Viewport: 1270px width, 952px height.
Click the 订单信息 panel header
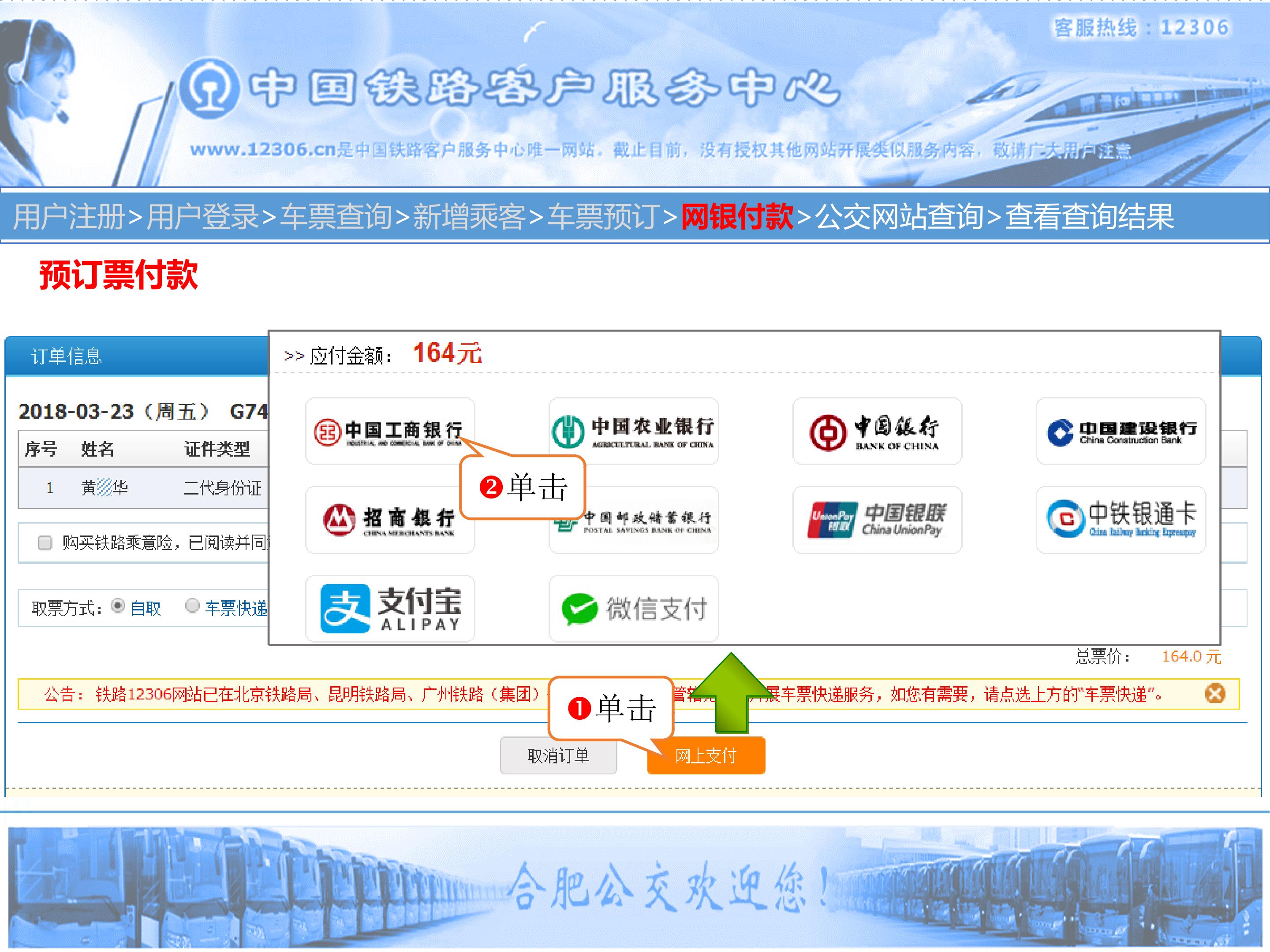(x=67, y=357)
